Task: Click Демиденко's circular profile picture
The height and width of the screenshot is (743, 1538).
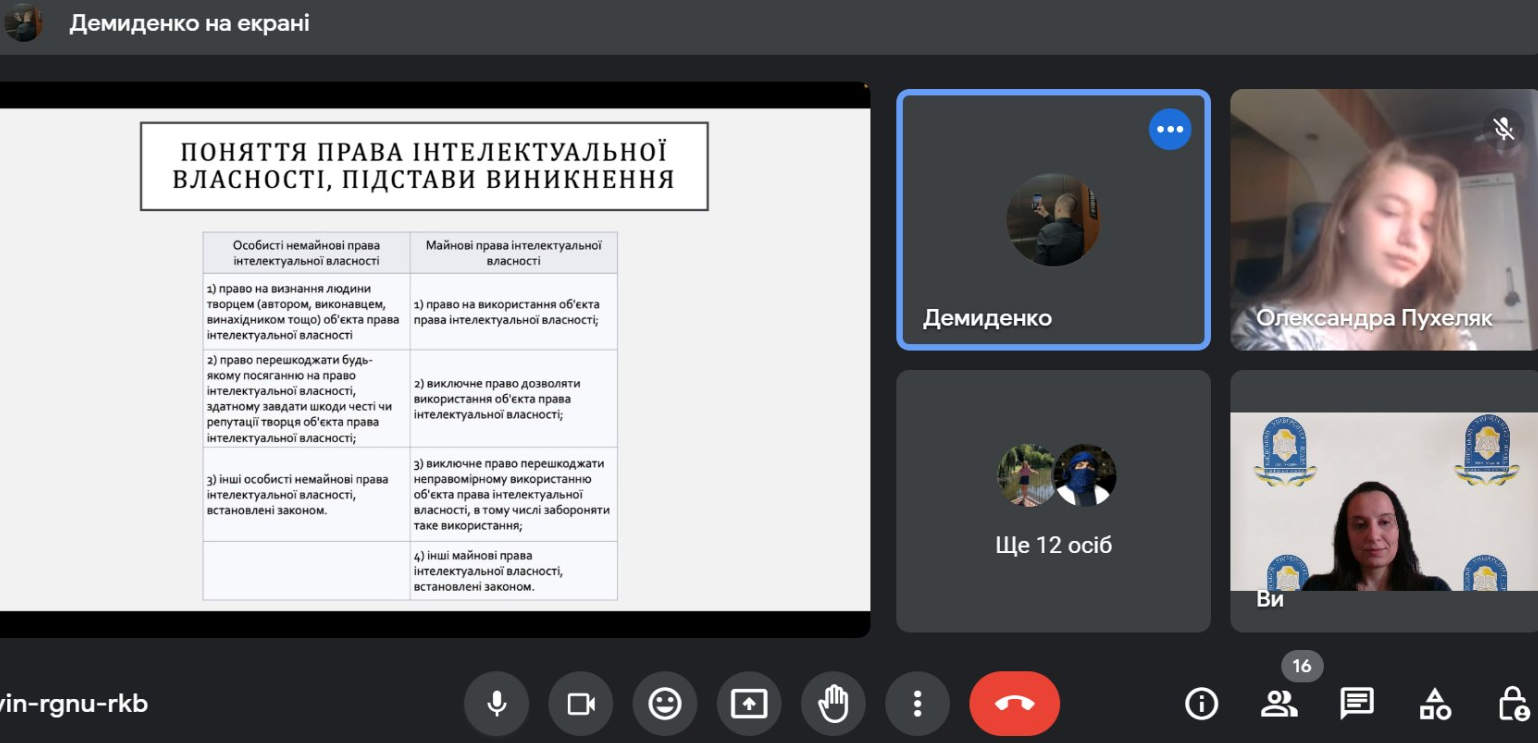Action: click(1053, 219)
